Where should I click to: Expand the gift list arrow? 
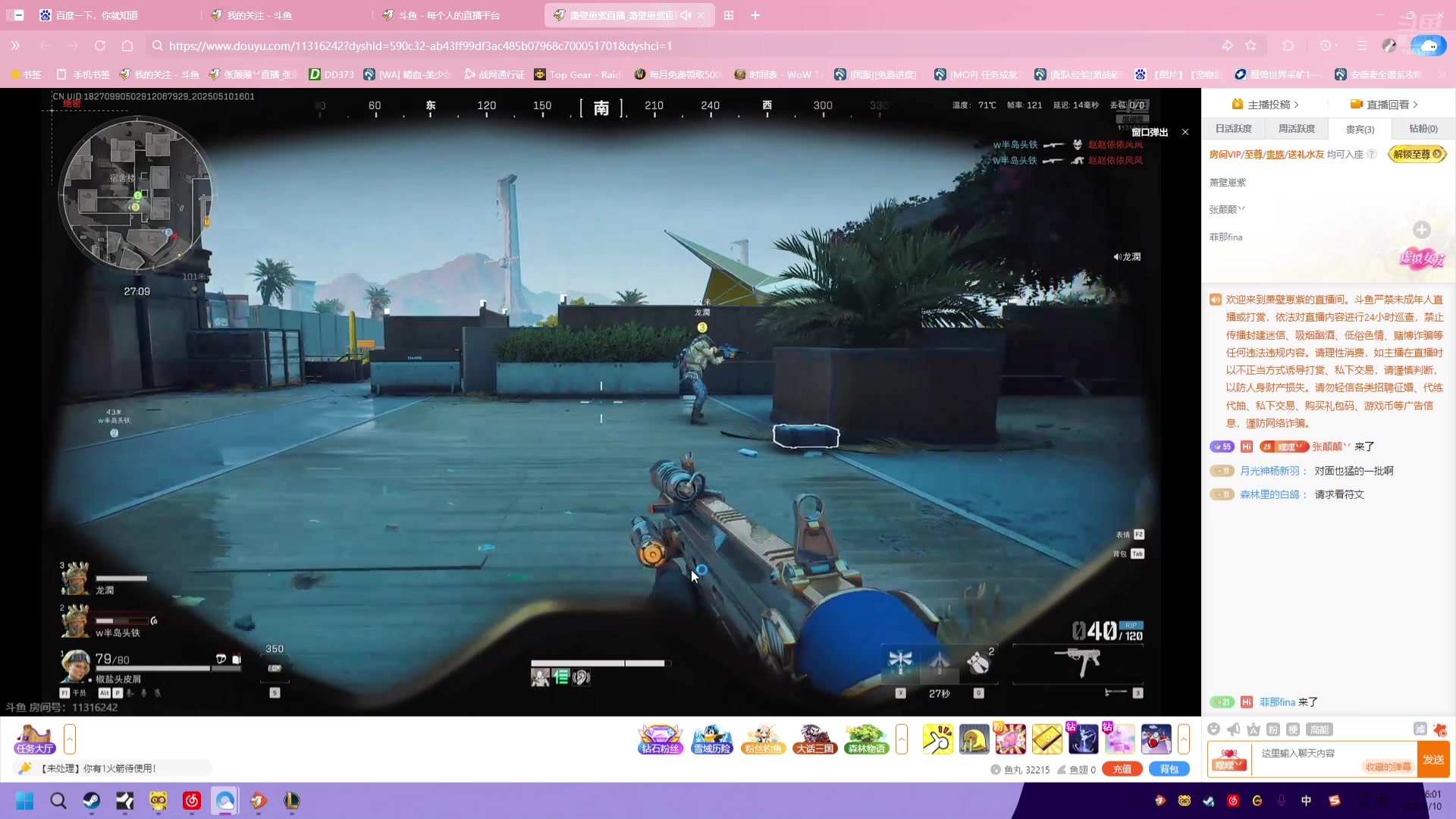[1183, 739]
